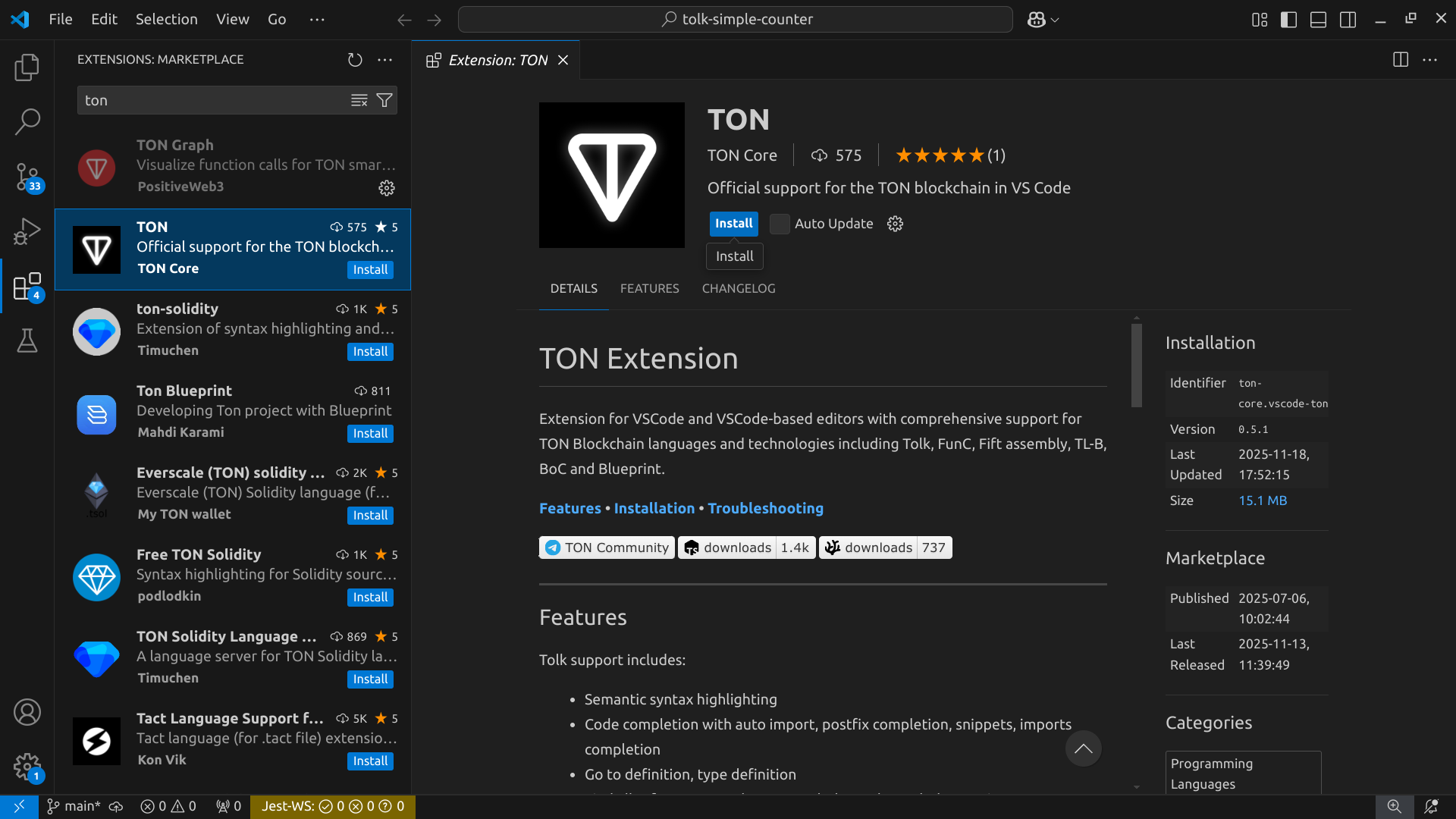This screenshot has height=819, width=1456.
Task: Open Copilot dropdown chevron in title bar
Action: pos(1055,20)
